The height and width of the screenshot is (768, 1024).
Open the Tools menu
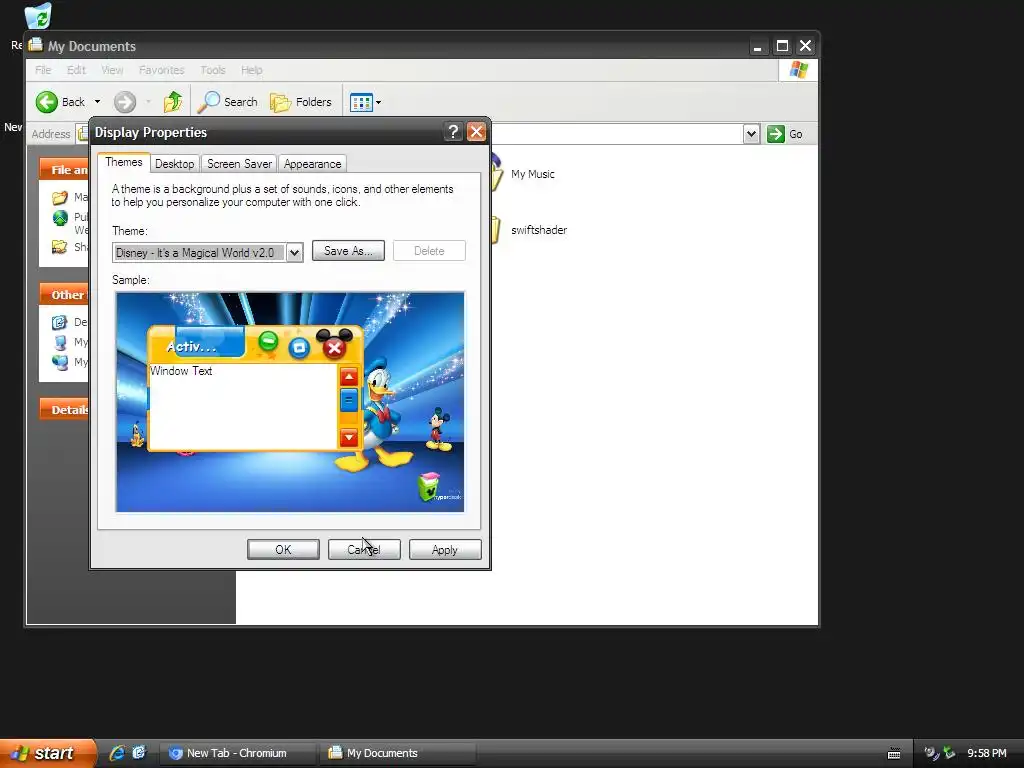click(213, 70)
